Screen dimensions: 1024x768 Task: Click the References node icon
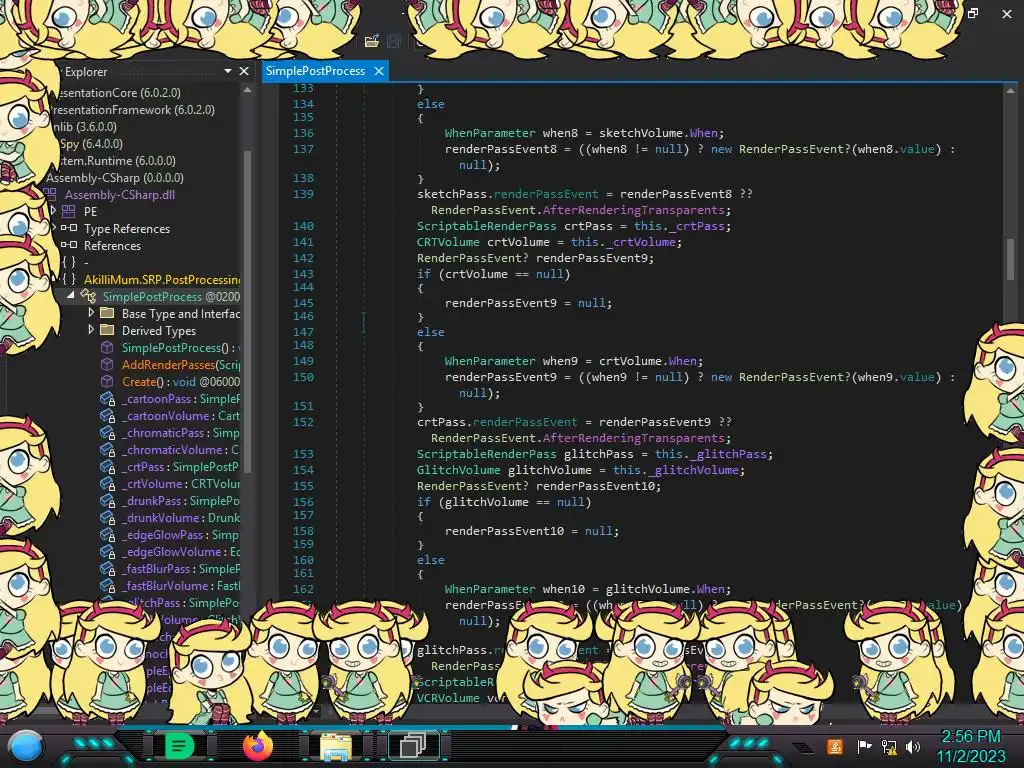click(69, 245)
